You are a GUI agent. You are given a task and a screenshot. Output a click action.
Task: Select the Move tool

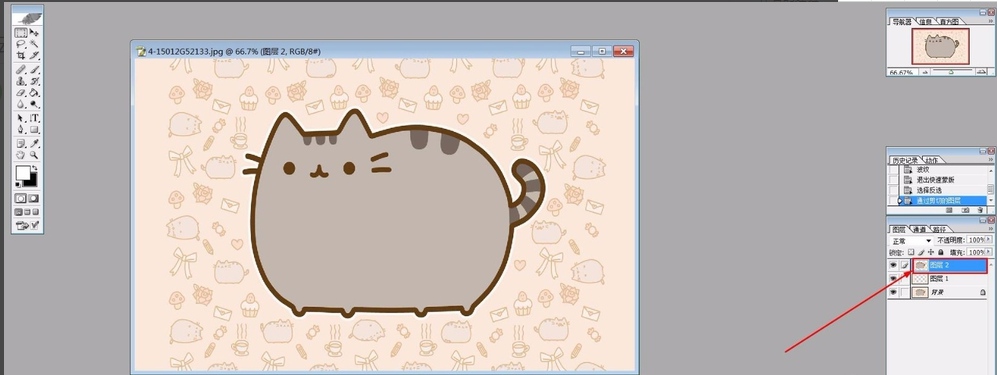tap(34, 32)
